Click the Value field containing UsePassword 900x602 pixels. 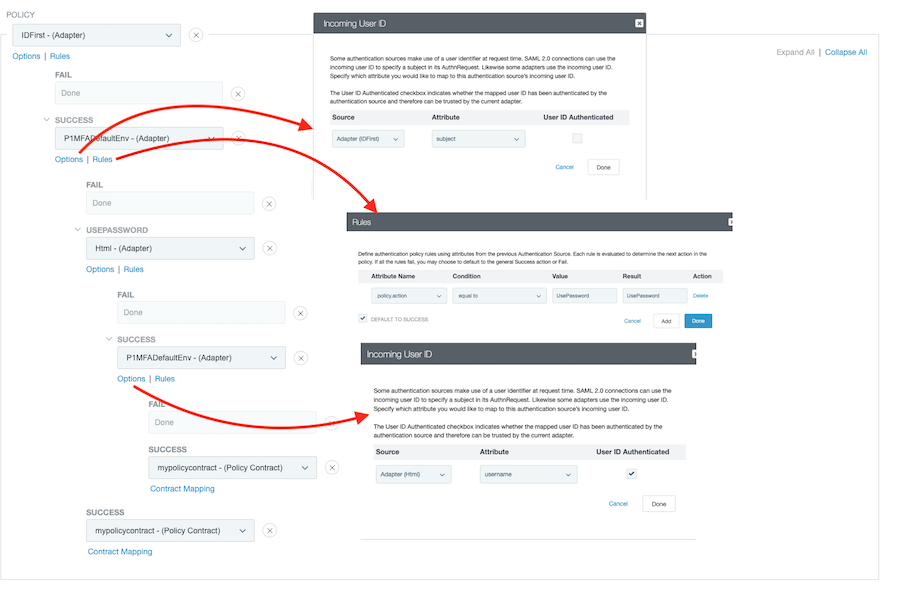[584, 296]
